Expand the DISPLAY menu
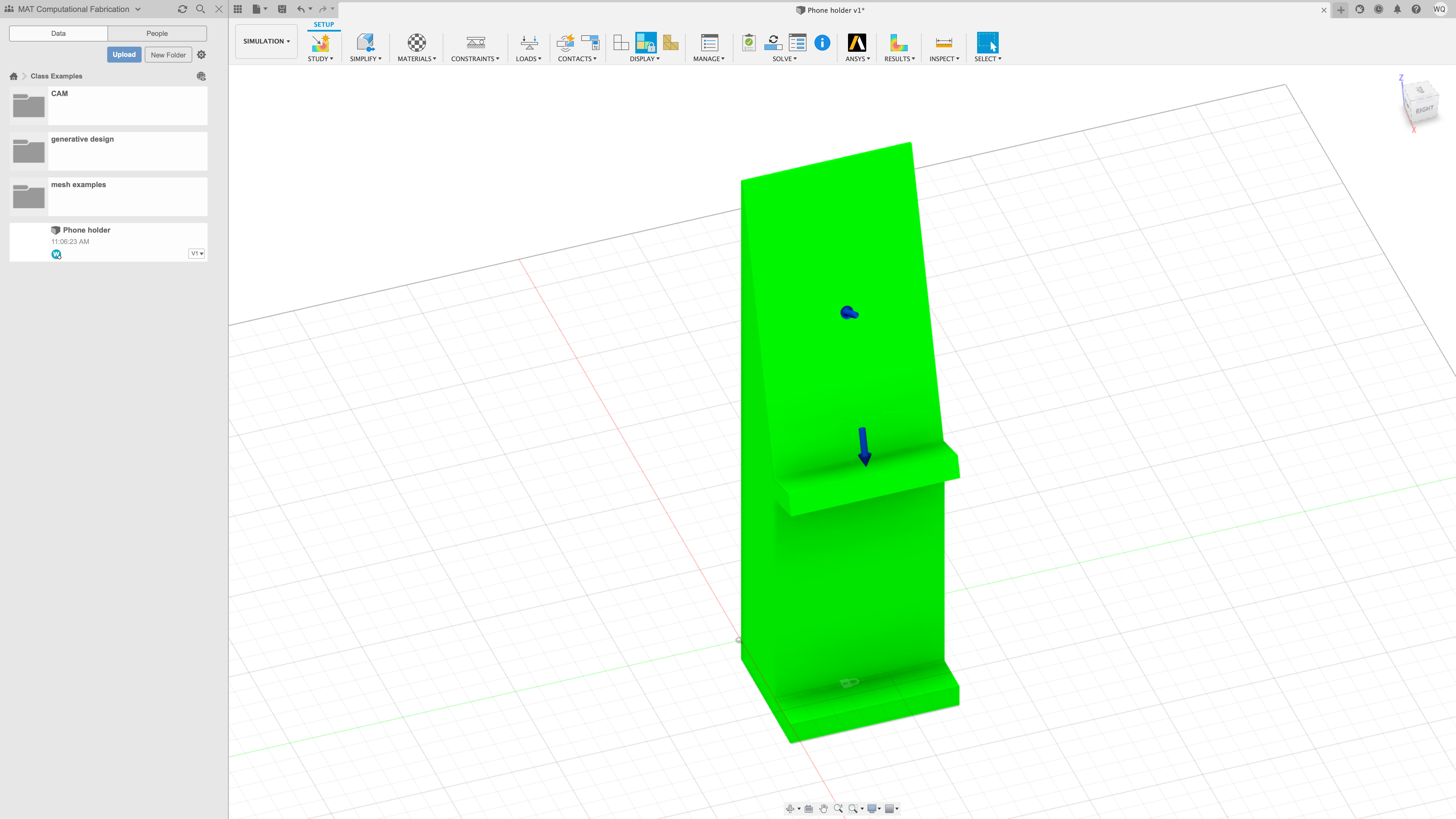This screenshot has width=1456, height=819. (x=645, y=59)
